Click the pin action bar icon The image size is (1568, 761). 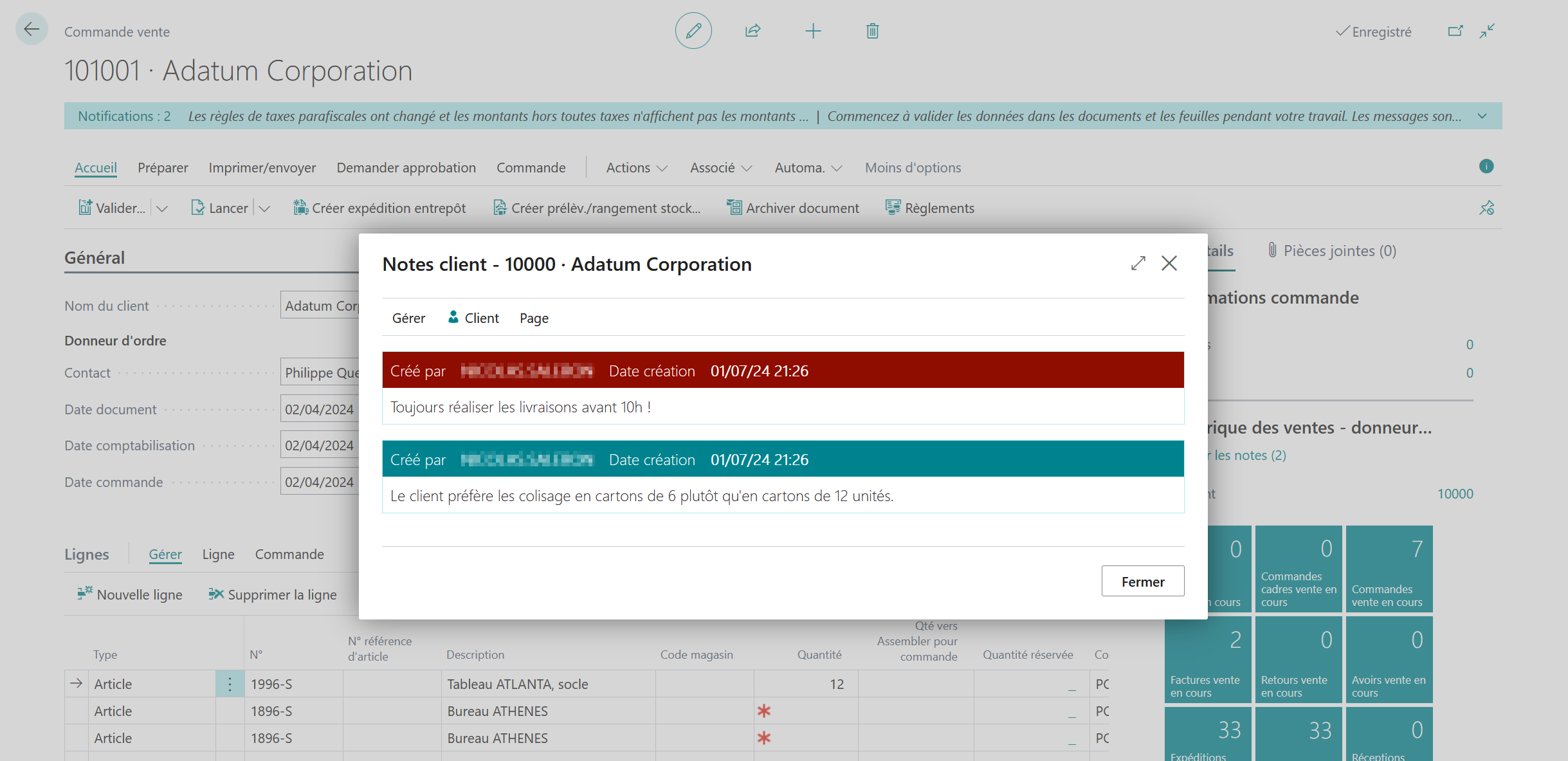pos(1487,208)
